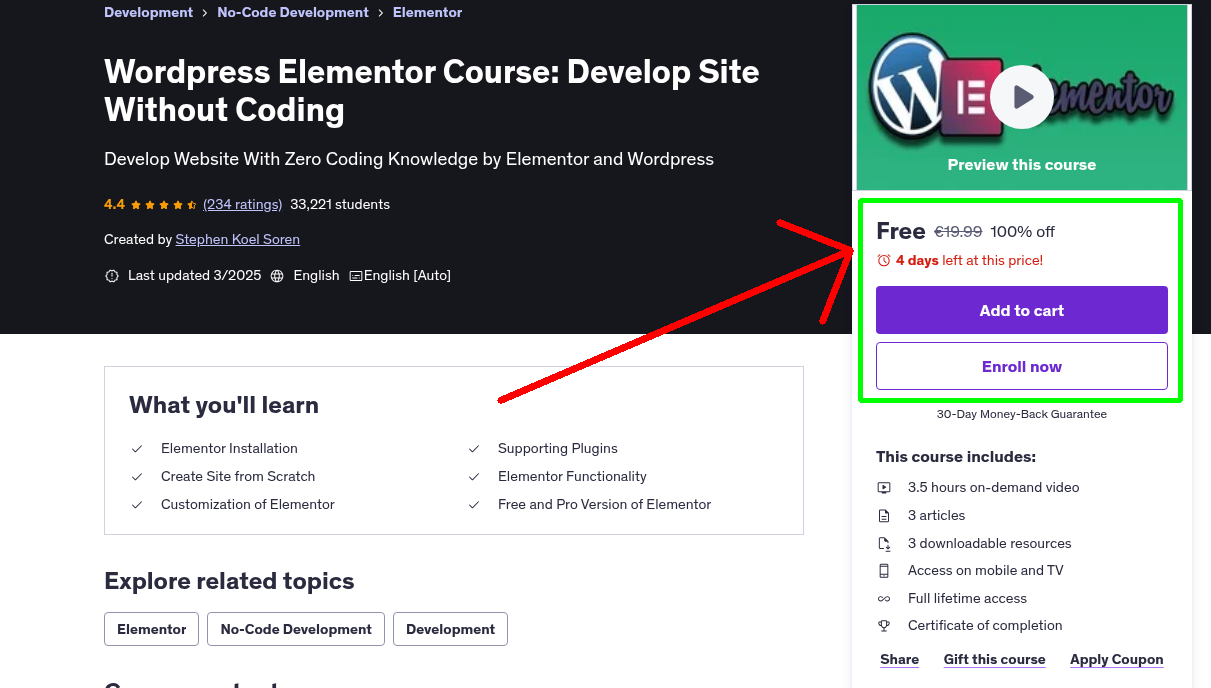Image resolution: width=1211 pixels, height=688 pixels.
Task: Click the breadcrumb chevron after No-Code Development
Action: tap(381, 13)
